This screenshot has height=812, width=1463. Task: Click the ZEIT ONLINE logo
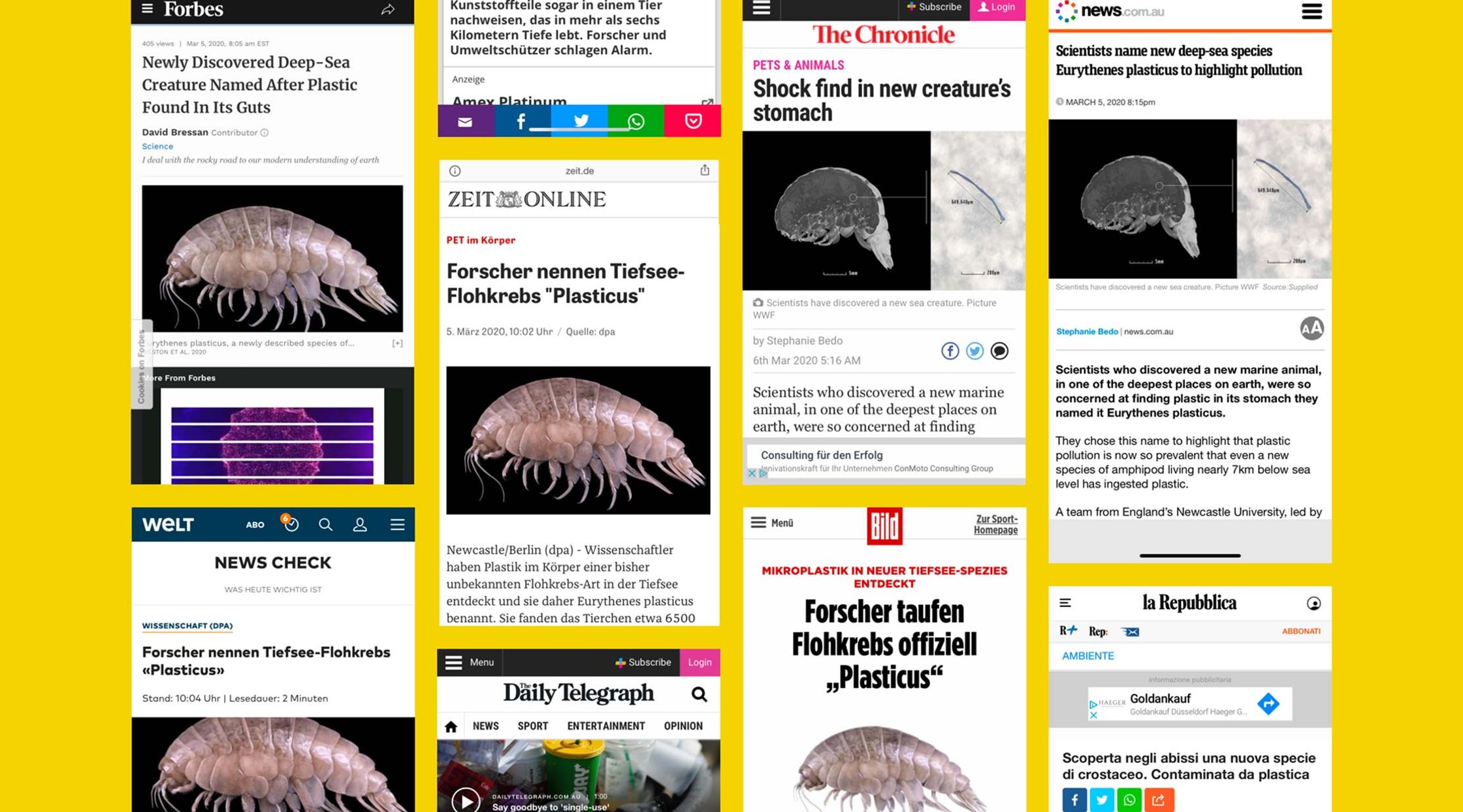point(526,199)
